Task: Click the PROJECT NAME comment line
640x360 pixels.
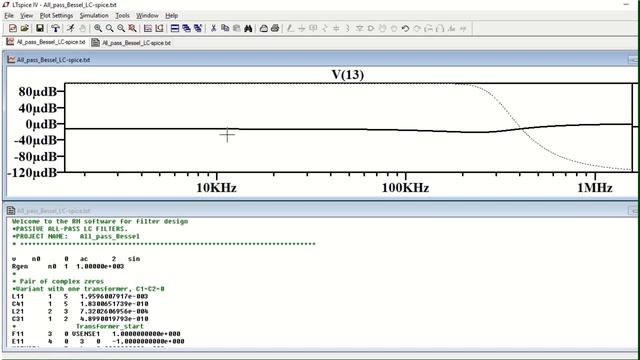Action: (76, 236)
